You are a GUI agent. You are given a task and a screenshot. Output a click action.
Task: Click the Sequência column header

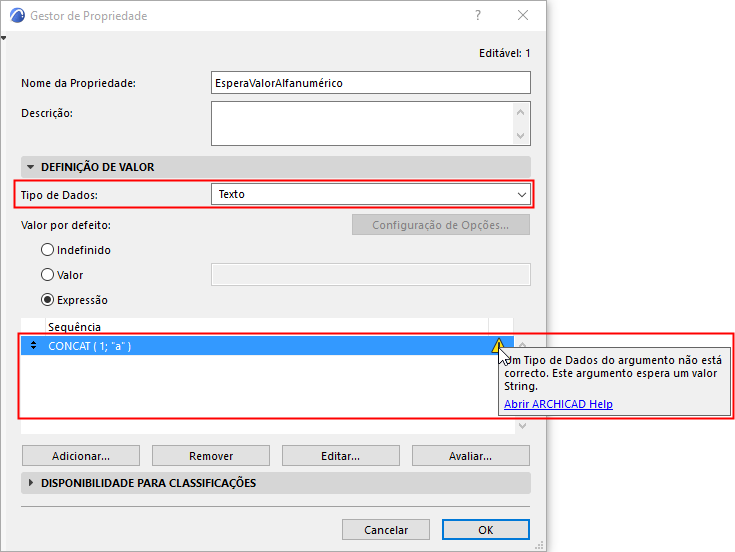tap(267, 327)
